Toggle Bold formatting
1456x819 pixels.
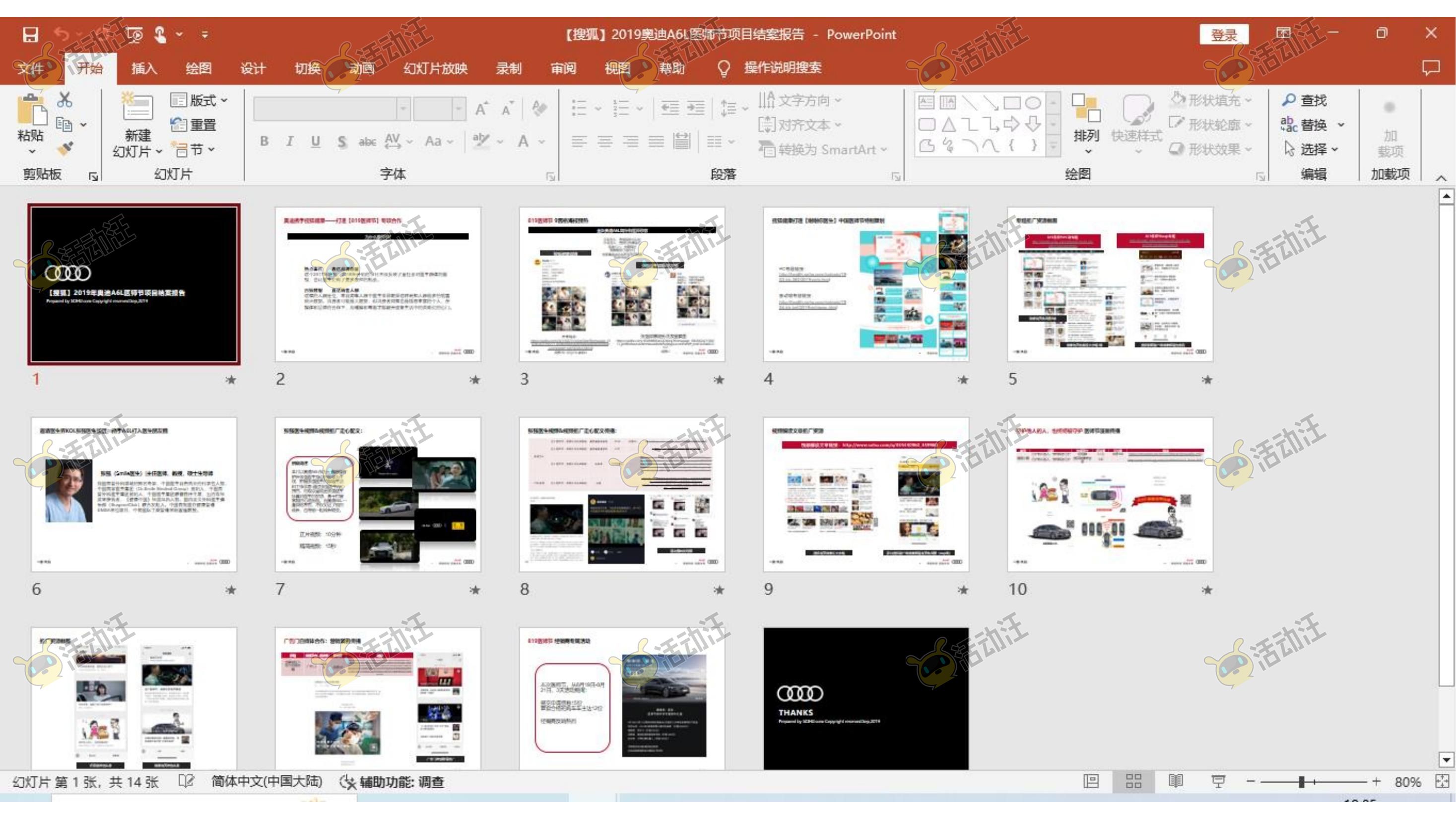coord(264,141)
